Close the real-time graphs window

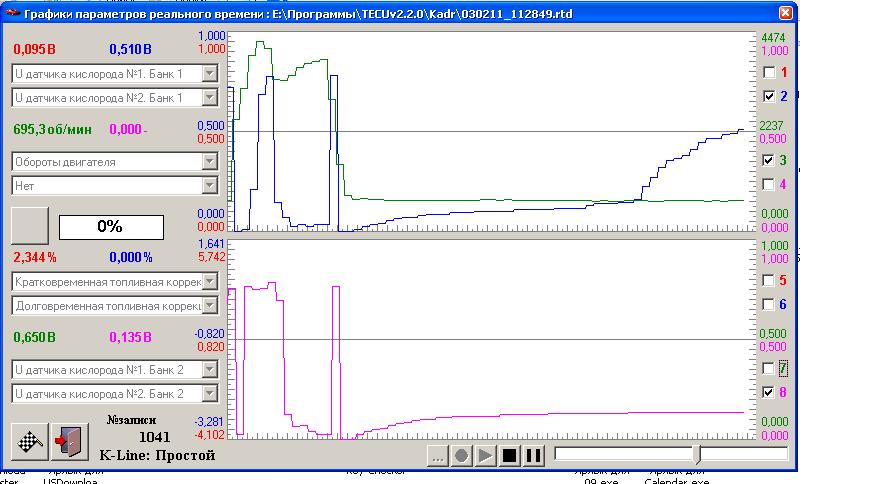coord(785,12)
